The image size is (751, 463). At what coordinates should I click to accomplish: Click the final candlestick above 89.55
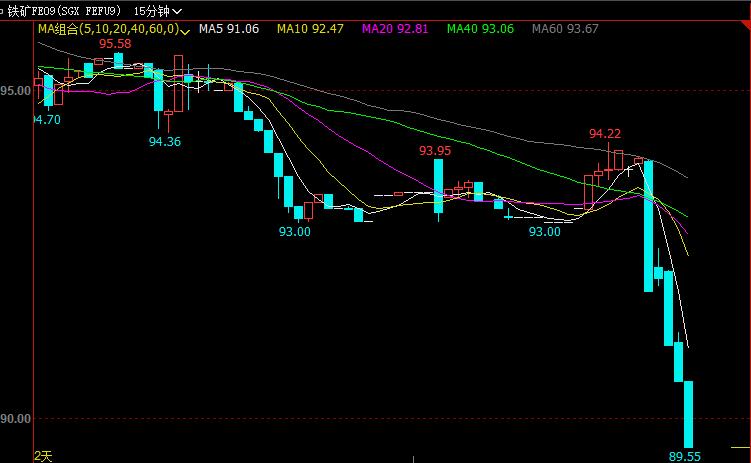(688, 414)
